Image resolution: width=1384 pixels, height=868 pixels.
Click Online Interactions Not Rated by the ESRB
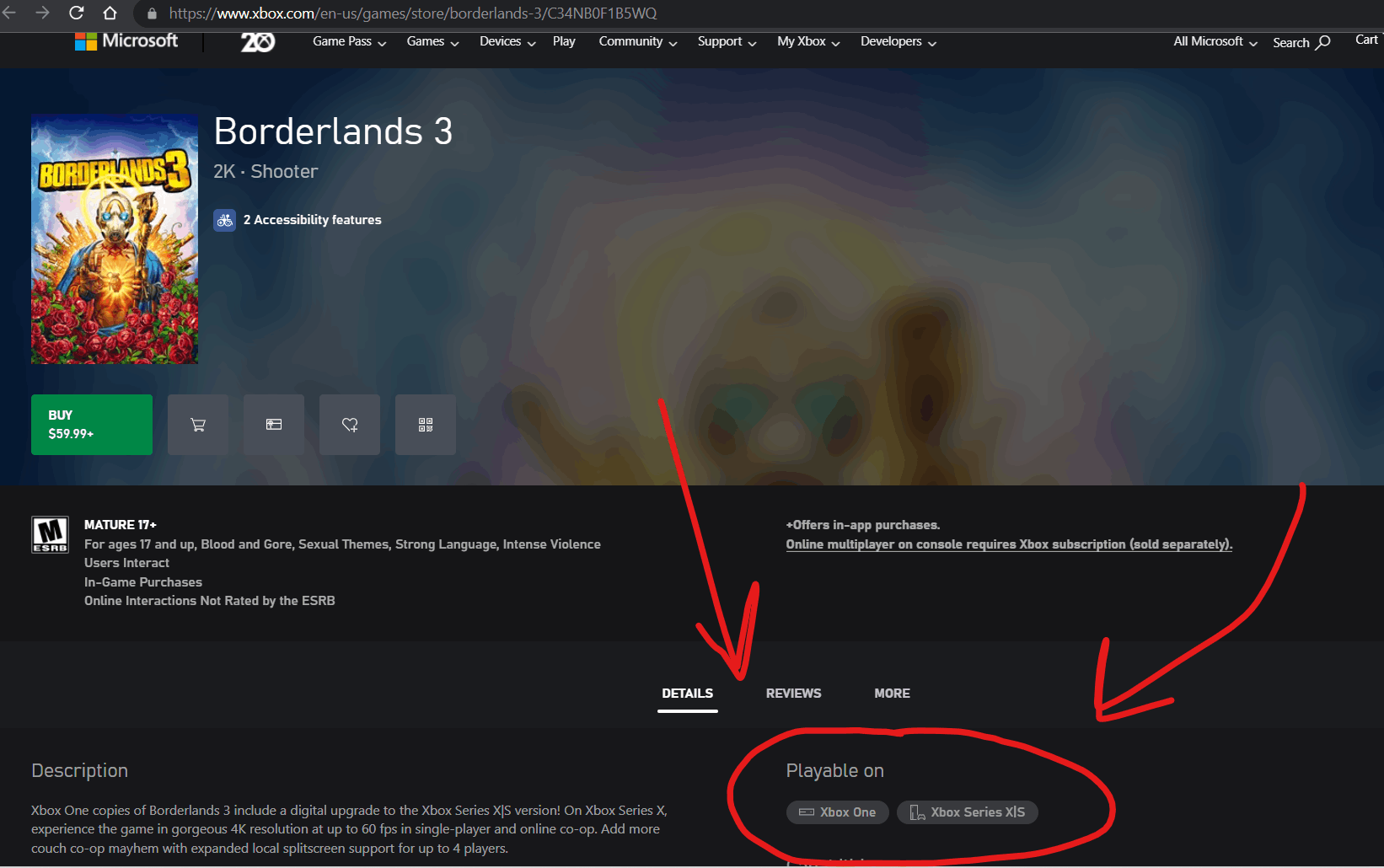pyautogui.click(x=210, y=601)
